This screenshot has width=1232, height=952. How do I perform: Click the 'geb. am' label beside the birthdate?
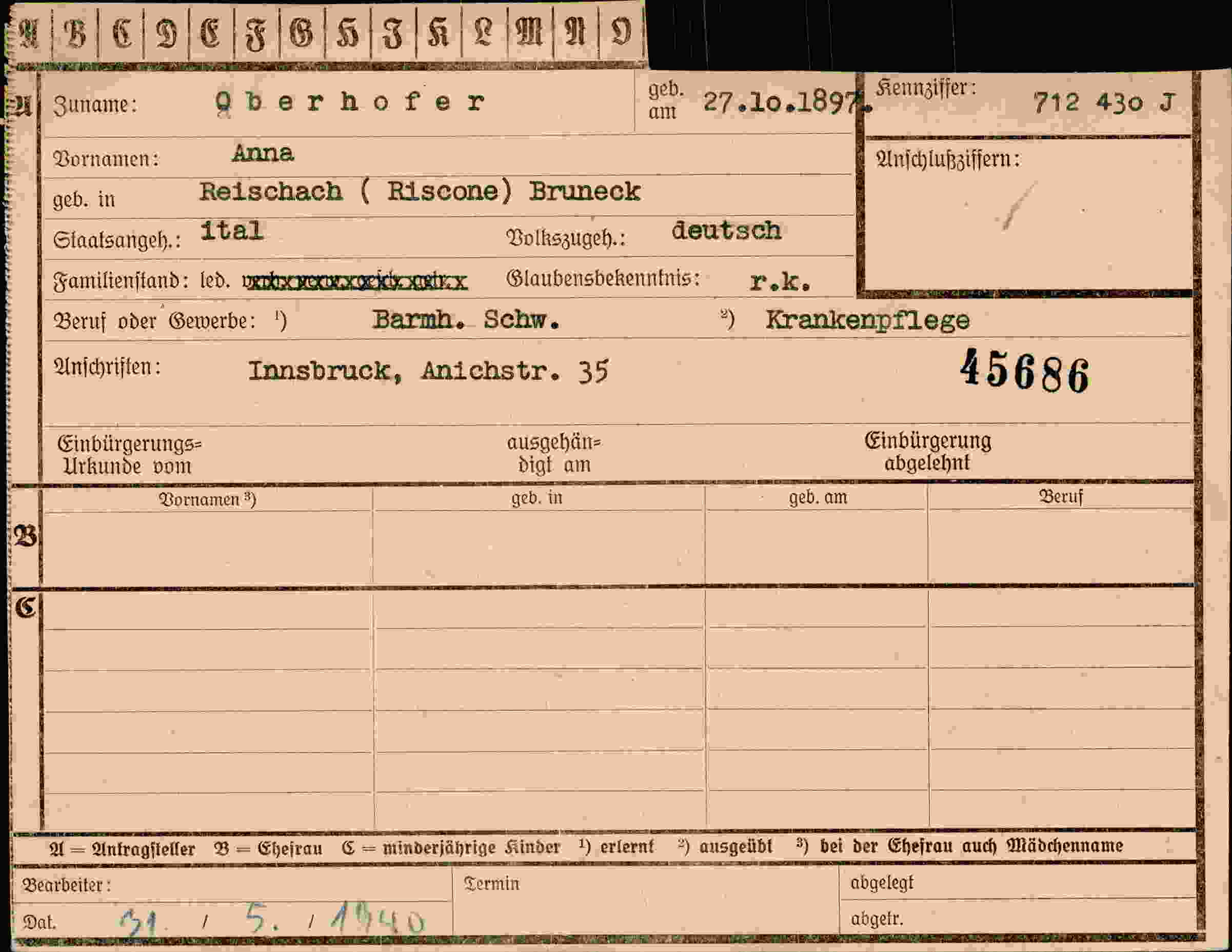click(x=666, y=100)
